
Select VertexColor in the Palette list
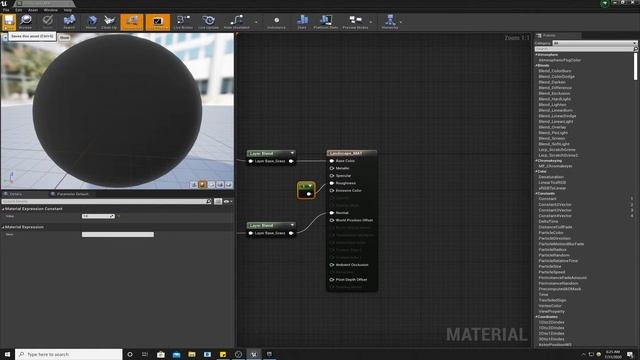tap(550, 306)
